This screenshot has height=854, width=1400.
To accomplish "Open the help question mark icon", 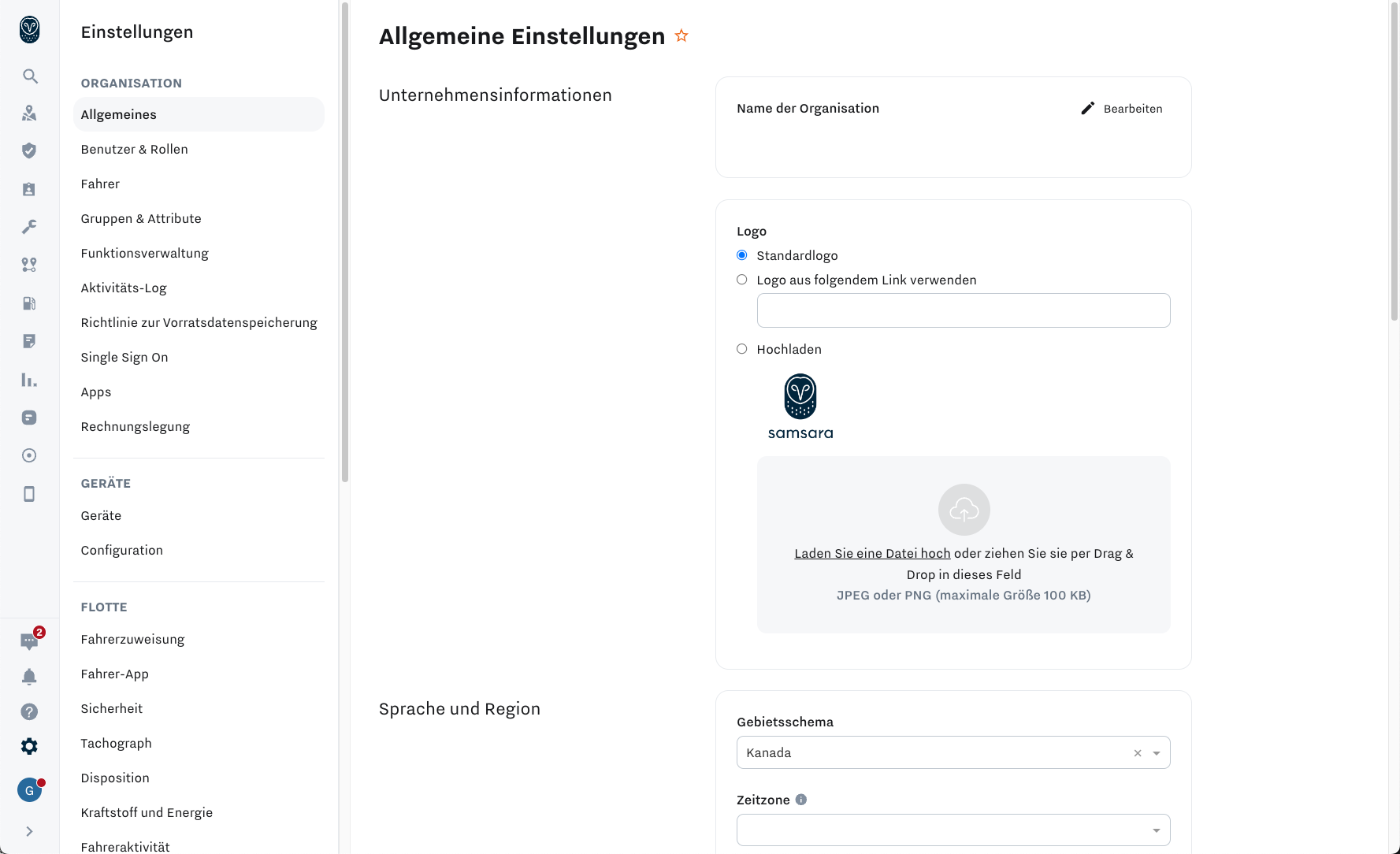I will click(x=29, y=711).
